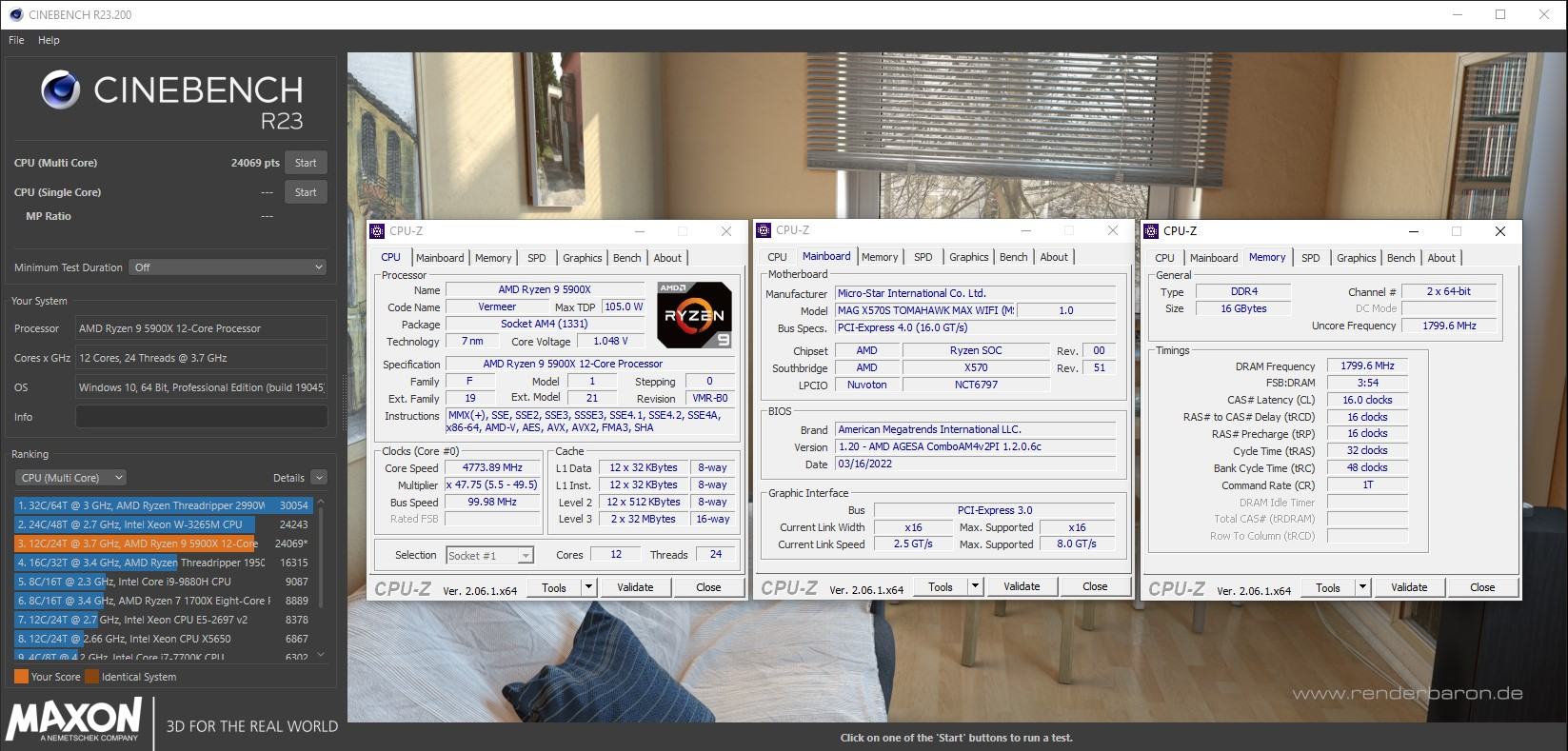The image size is (1568, 751).
Task: Click the orange Your Score swatch
Action: (21, 677)
